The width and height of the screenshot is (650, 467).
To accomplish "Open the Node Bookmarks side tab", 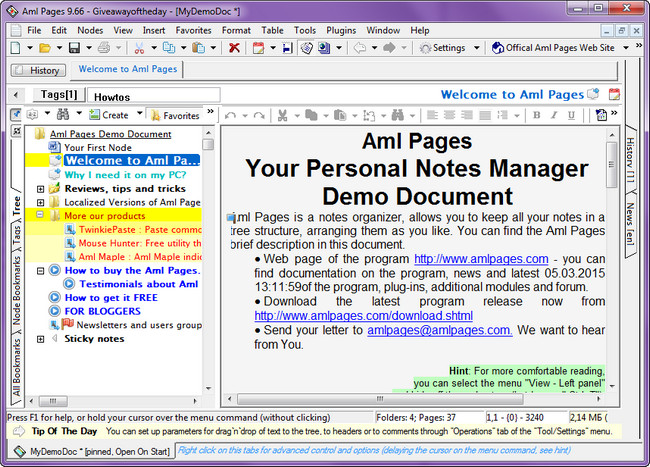I will [x=16, y=290].
